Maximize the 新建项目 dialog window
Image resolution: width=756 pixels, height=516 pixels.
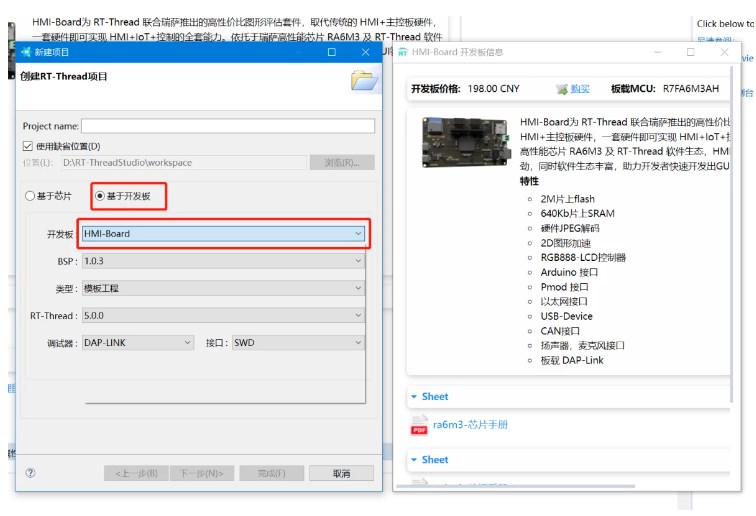[x=332, y=52]
